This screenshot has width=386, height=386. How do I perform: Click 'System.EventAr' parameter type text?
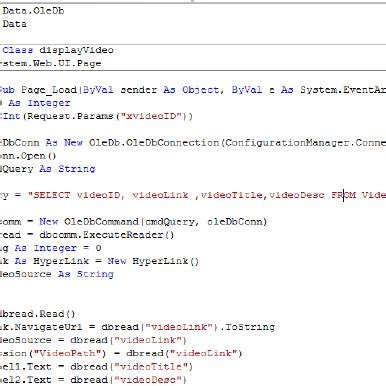click(x=343, y=90)
